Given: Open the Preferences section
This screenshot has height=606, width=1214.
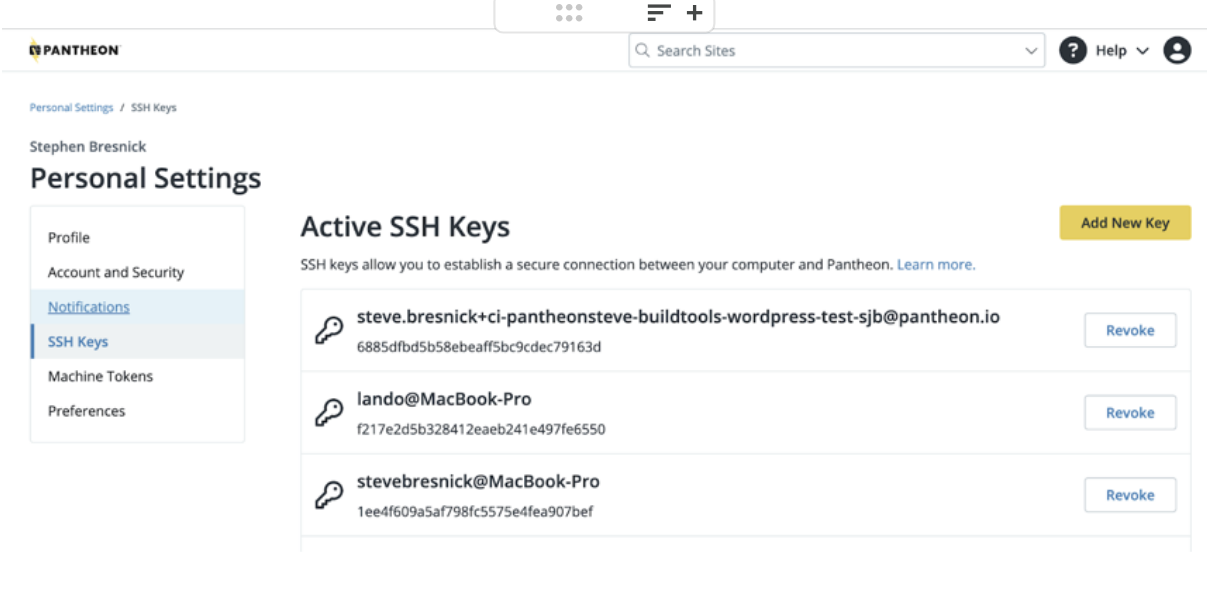Looking at the screenshot, I should [x=87, y=411].
